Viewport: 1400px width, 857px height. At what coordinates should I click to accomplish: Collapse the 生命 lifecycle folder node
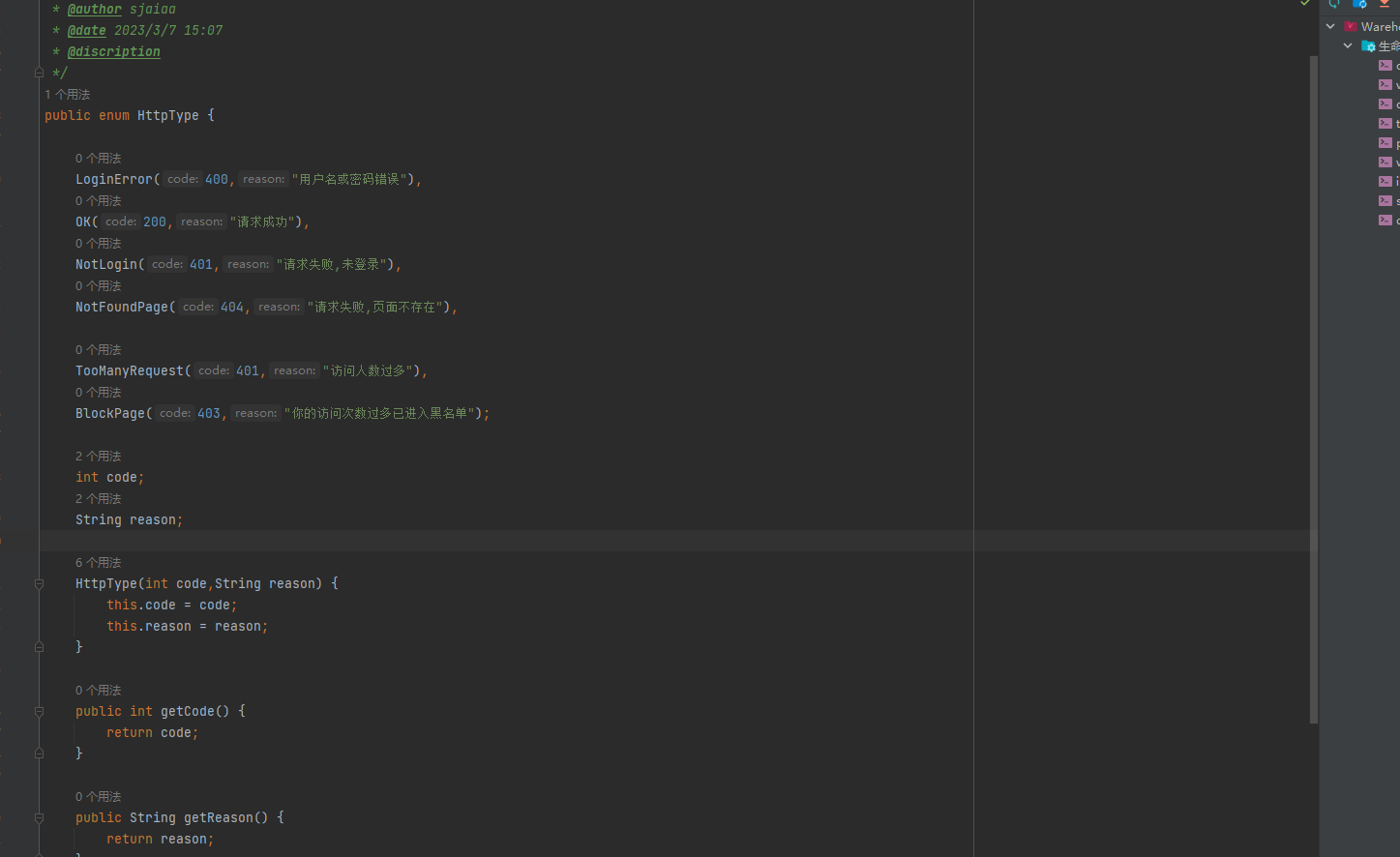[1348, 45]
